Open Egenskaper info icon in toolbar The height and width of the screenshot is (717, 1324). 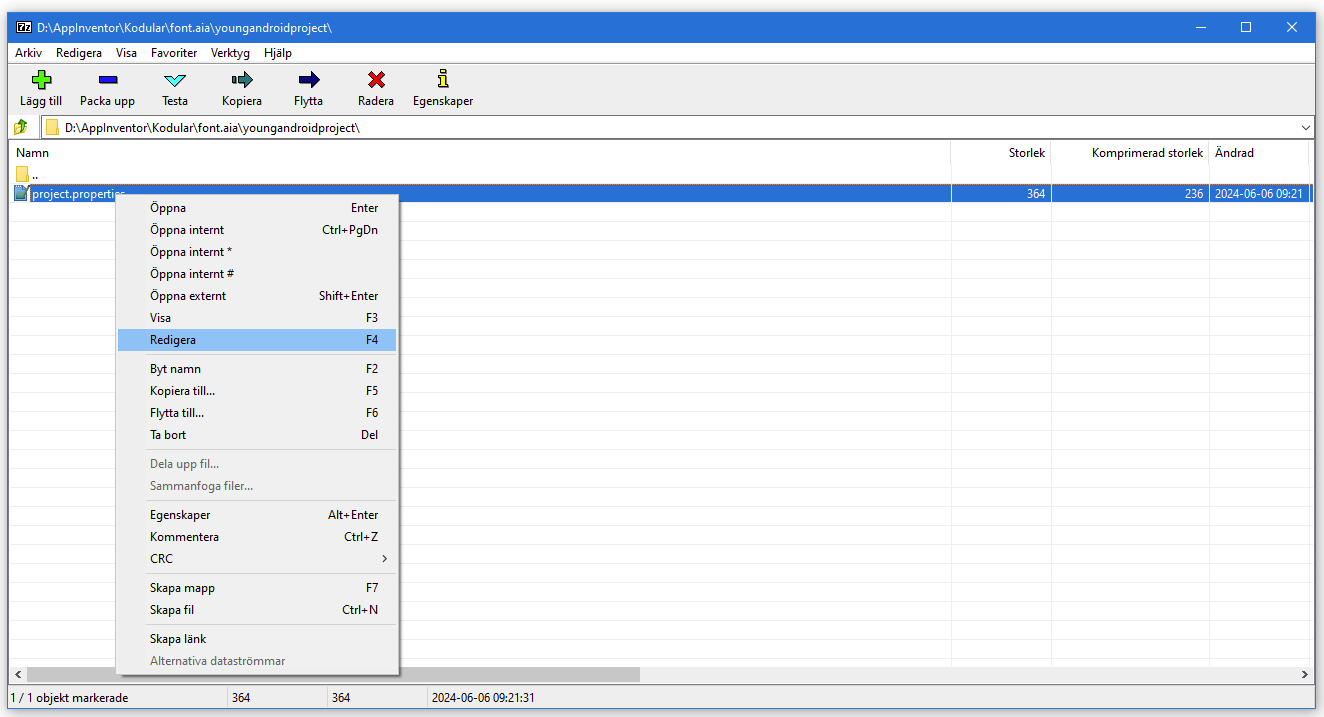(443, 80)
